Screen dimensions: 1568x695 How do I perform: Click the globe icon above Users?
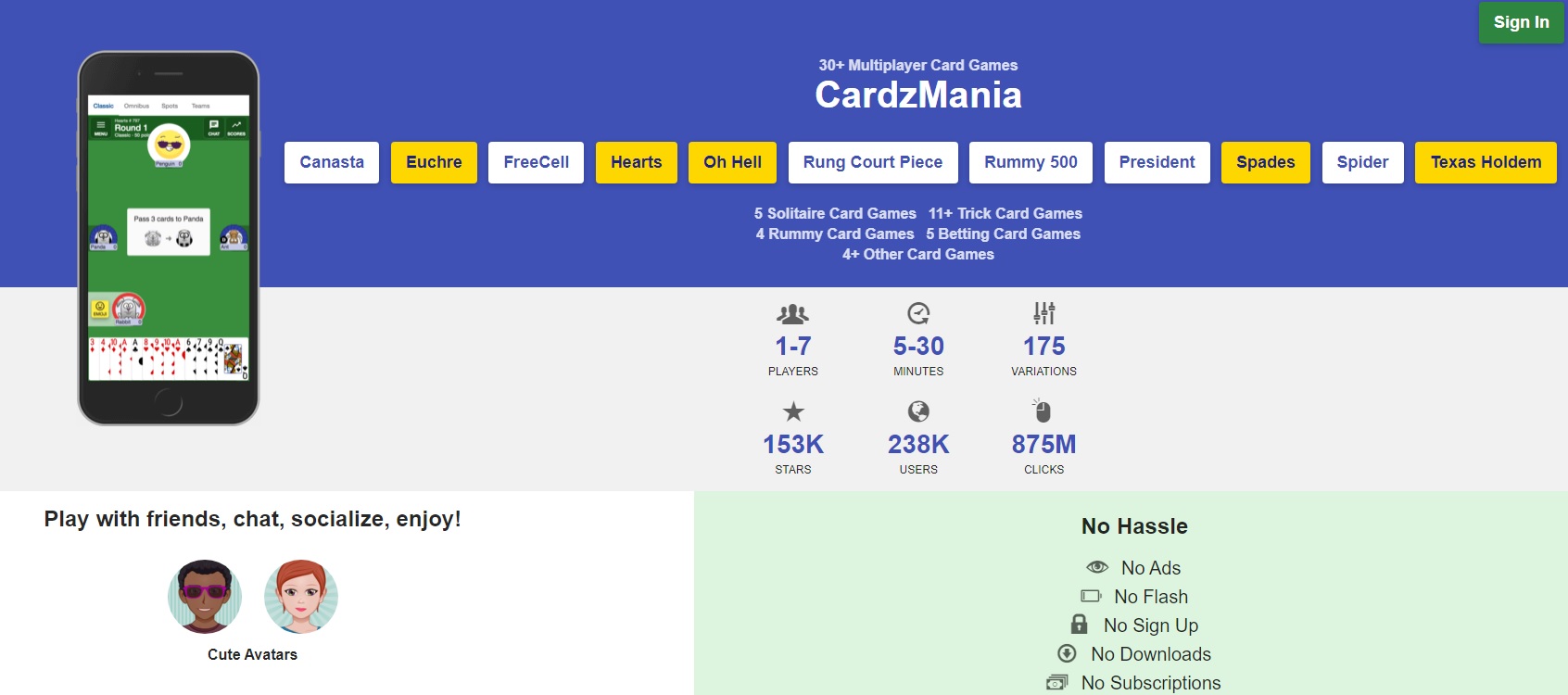[918, 411]
